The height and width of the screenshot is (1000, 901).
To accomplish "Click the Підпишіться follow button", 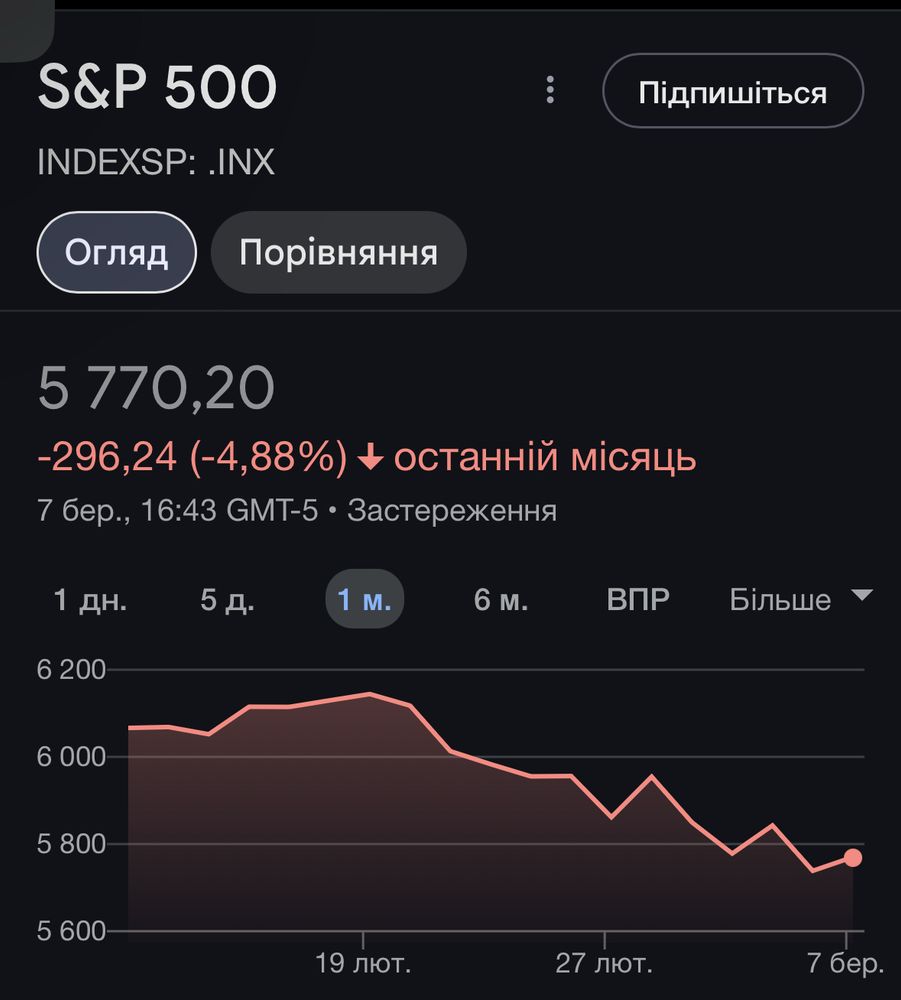I will click(x=733, y=91).
